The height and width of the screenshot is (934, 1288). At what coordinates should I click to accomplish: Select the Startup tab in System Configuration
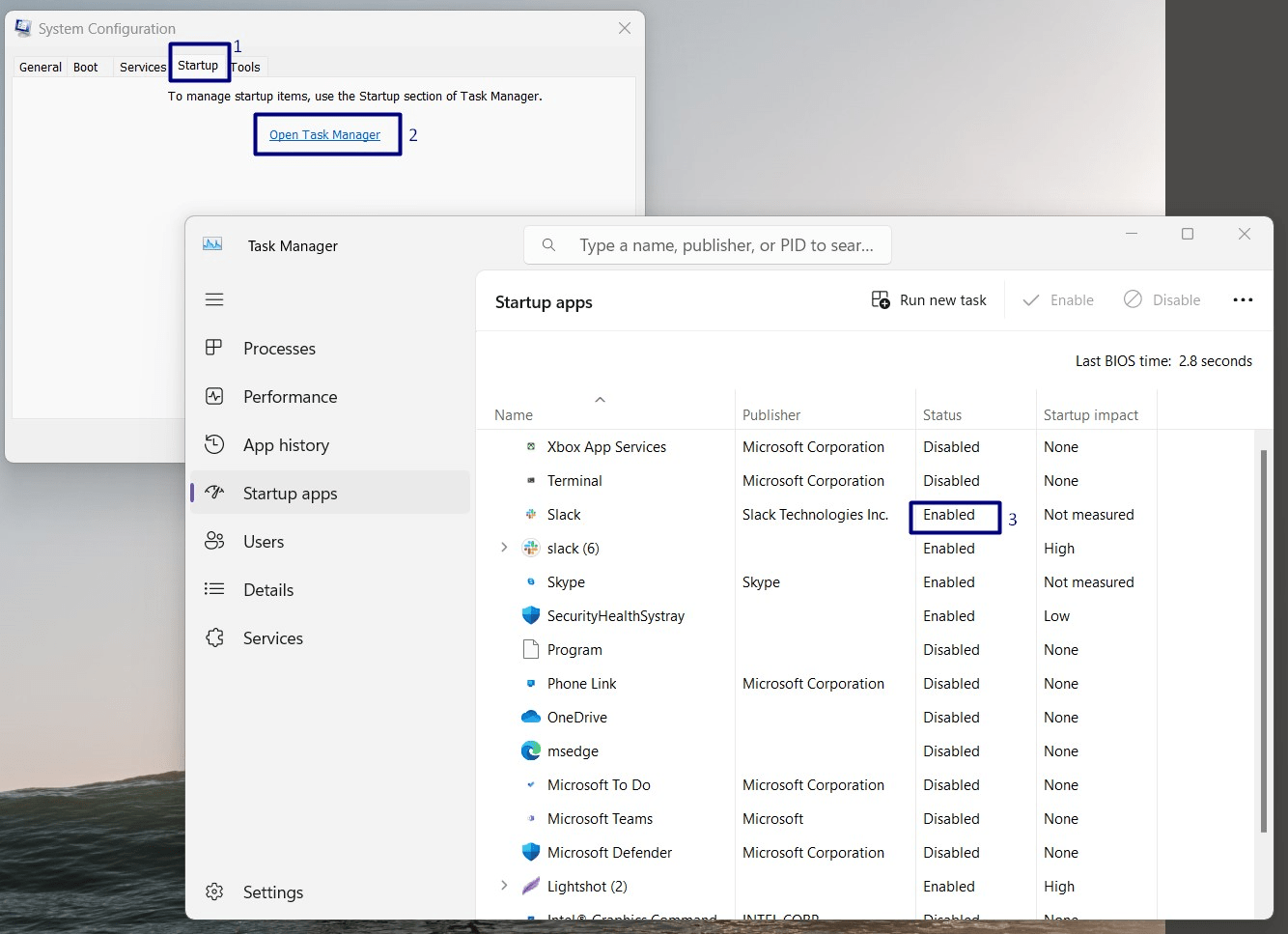click(x=198, y=65)
